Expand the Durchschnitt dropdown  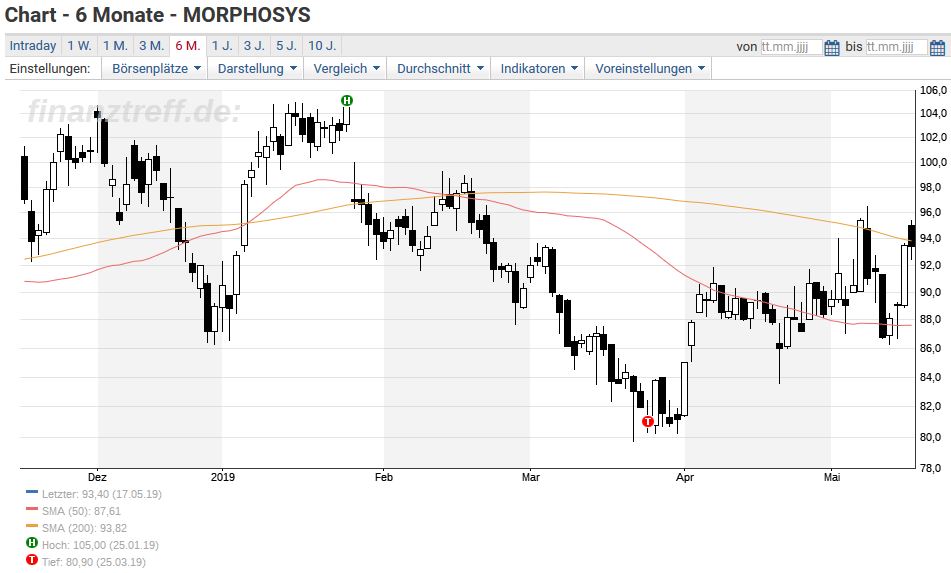[439, 69]
